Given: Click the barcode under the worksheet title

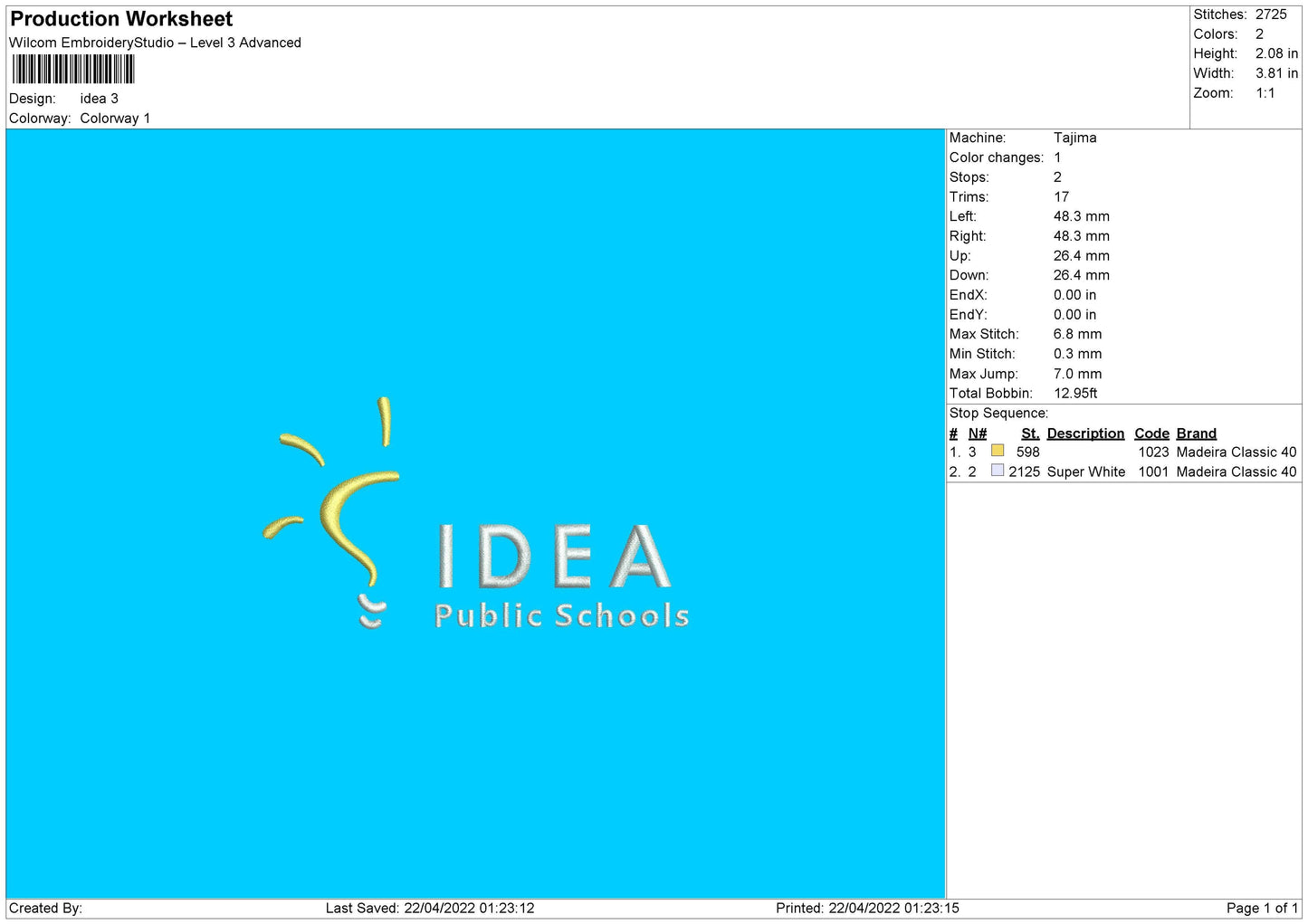Looking at the screenshot, I should pos(73,70).
